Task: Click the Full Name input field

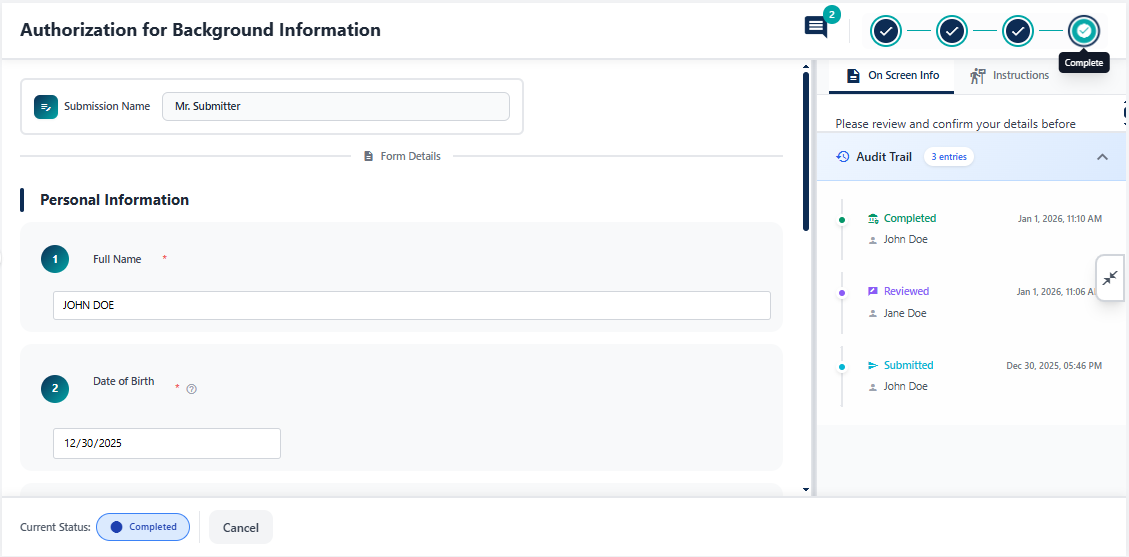Action: pyautogui.click(x=412, y=305)
